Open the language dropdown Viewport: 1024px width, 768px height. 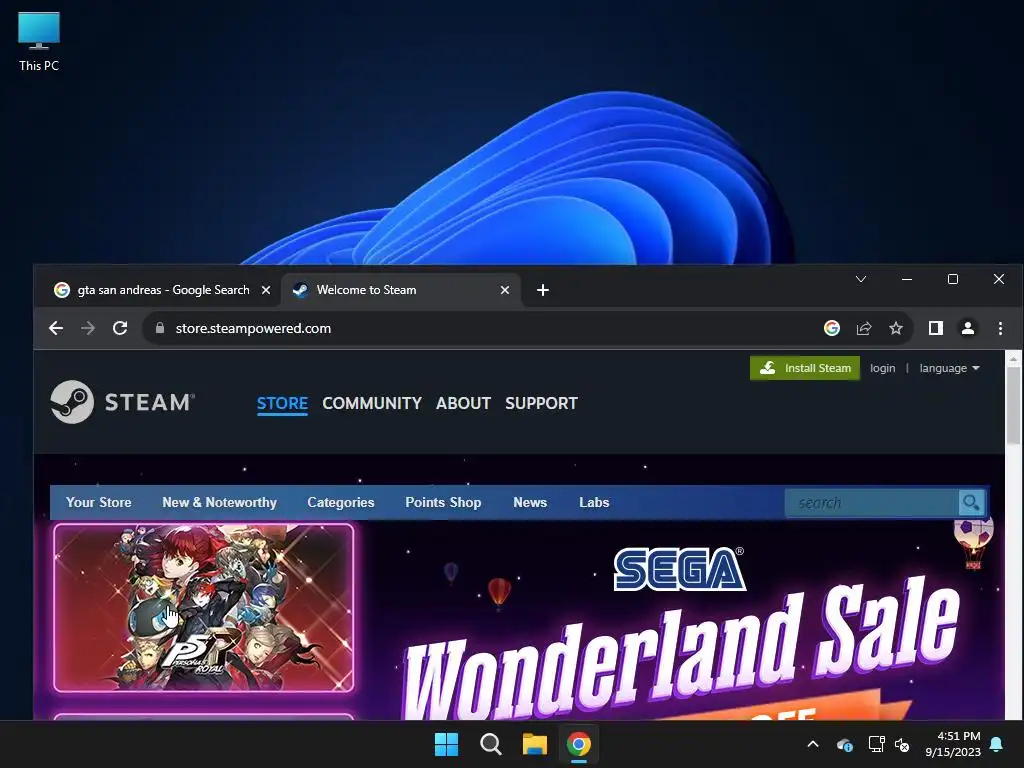click(x=950, y=368)
